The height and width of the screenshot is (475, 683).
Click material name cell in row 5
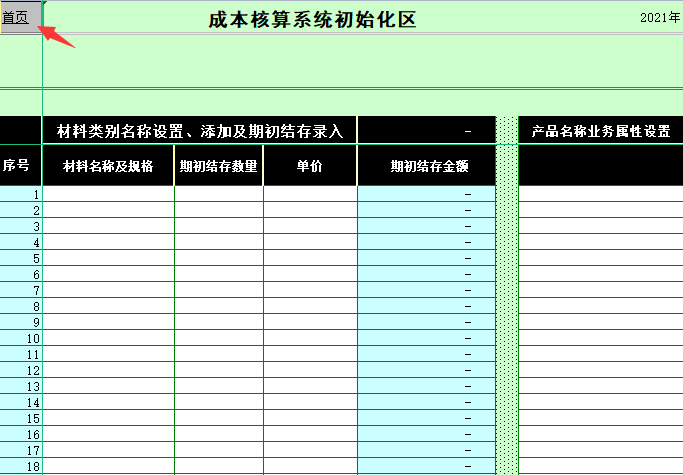tap(108, 258)
